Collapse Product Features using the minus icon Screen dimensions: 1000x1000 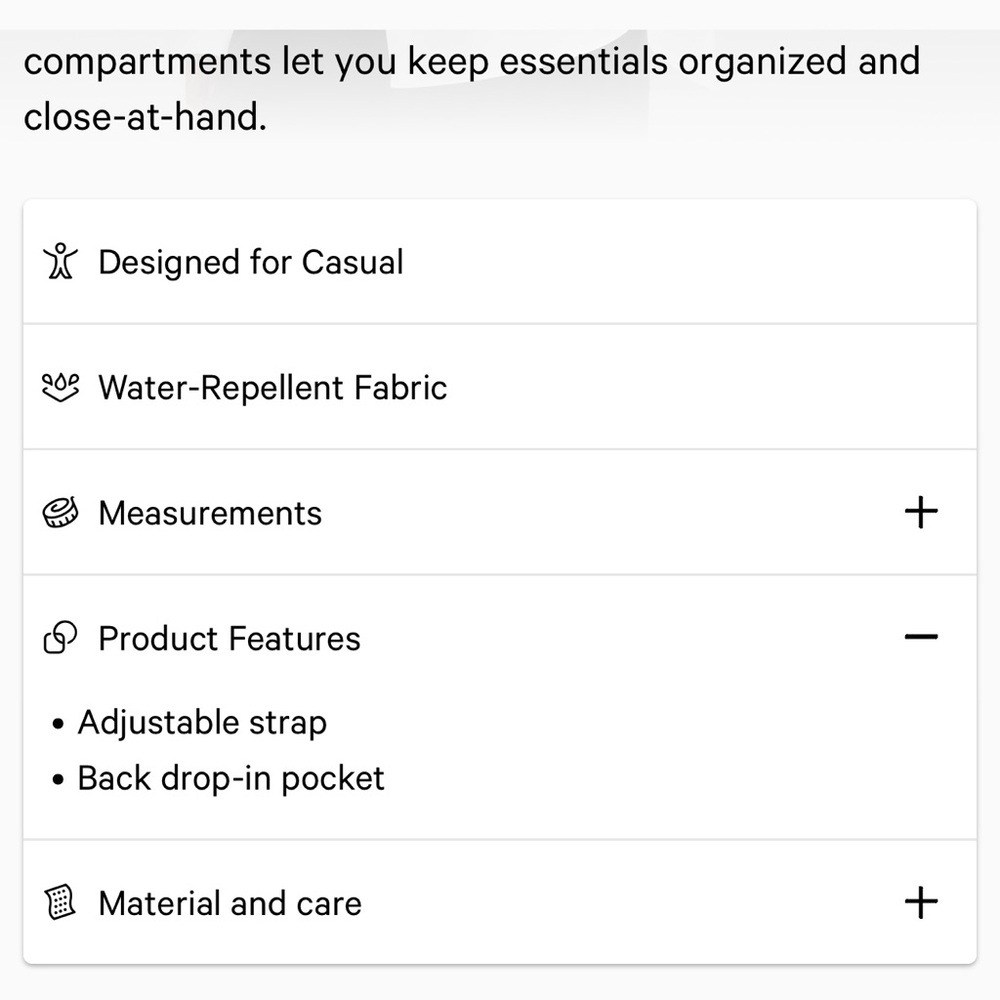tap(920, 637)
